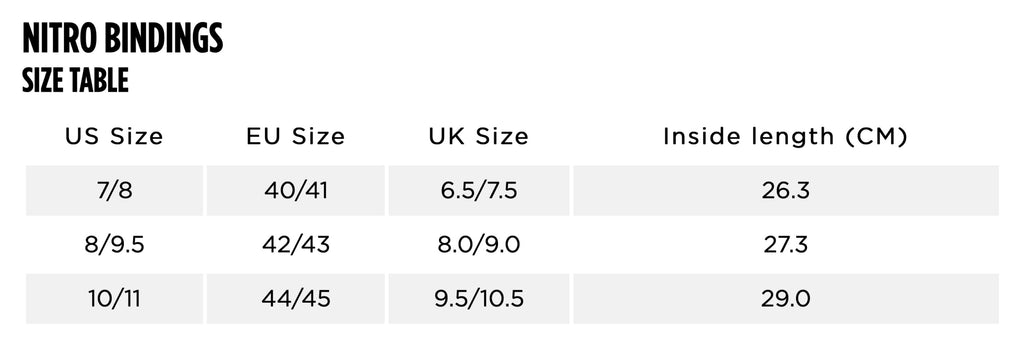Select the US Size column header
Screen dimensions: 1024x360
coord(114,137)
